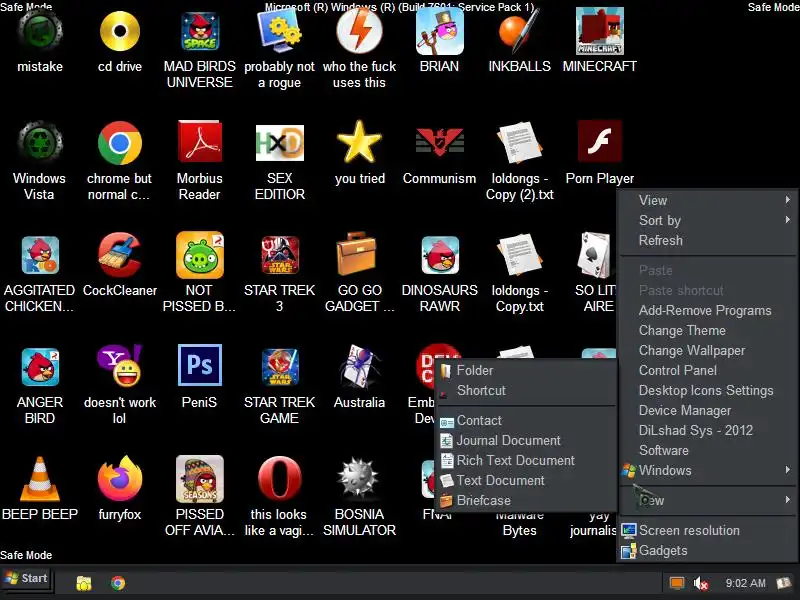The width and height of the screenshot is (800, 600).
Task: Choose Rich Text Document entry
Action: click(x=527, y=460)
